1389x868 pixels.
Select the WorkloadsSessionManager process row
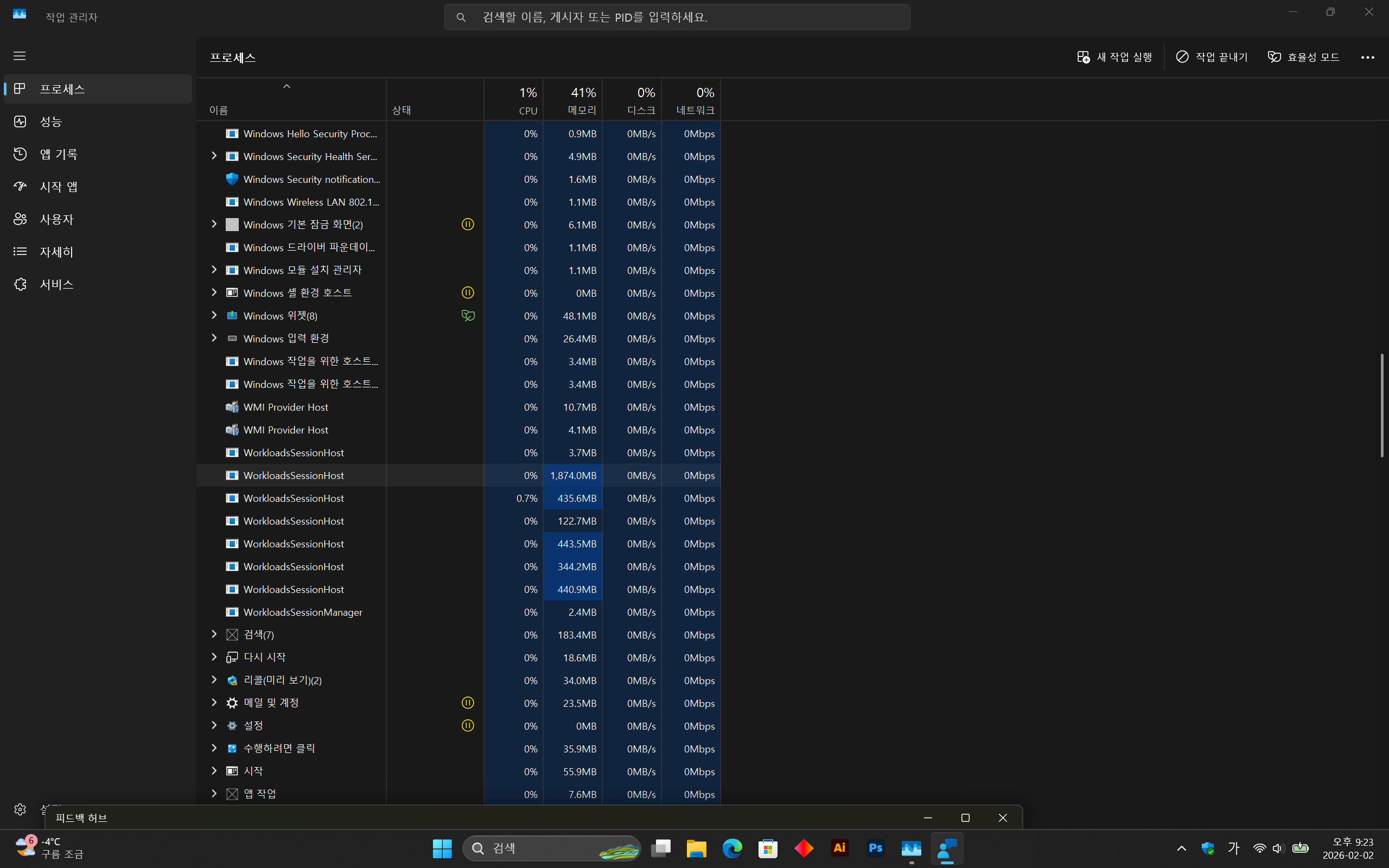[458, 612]
